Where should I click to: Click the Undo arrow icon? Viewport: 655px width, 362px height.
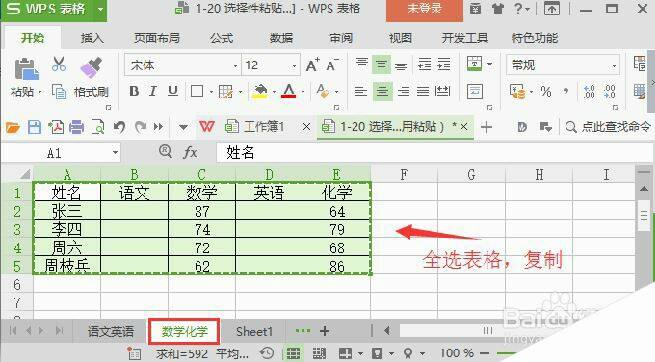coord(119,127)
